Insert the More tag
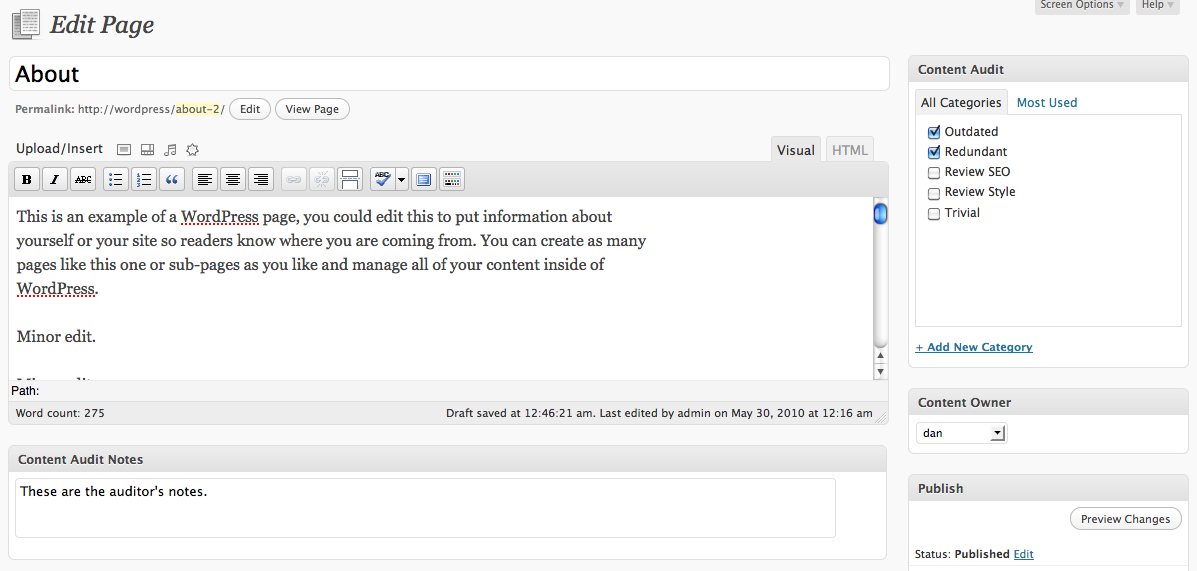The height and width of the screenshot is (571, 1197). [350, 179]
